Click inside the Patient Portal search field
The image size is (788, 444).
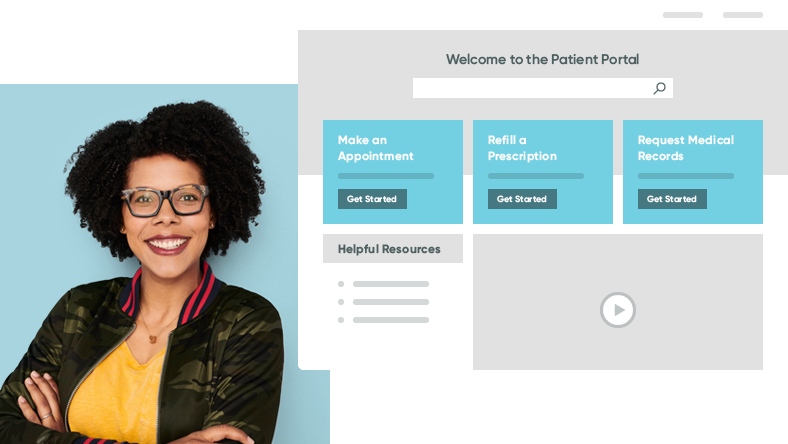pyautogui.click(x=543, y=88)
